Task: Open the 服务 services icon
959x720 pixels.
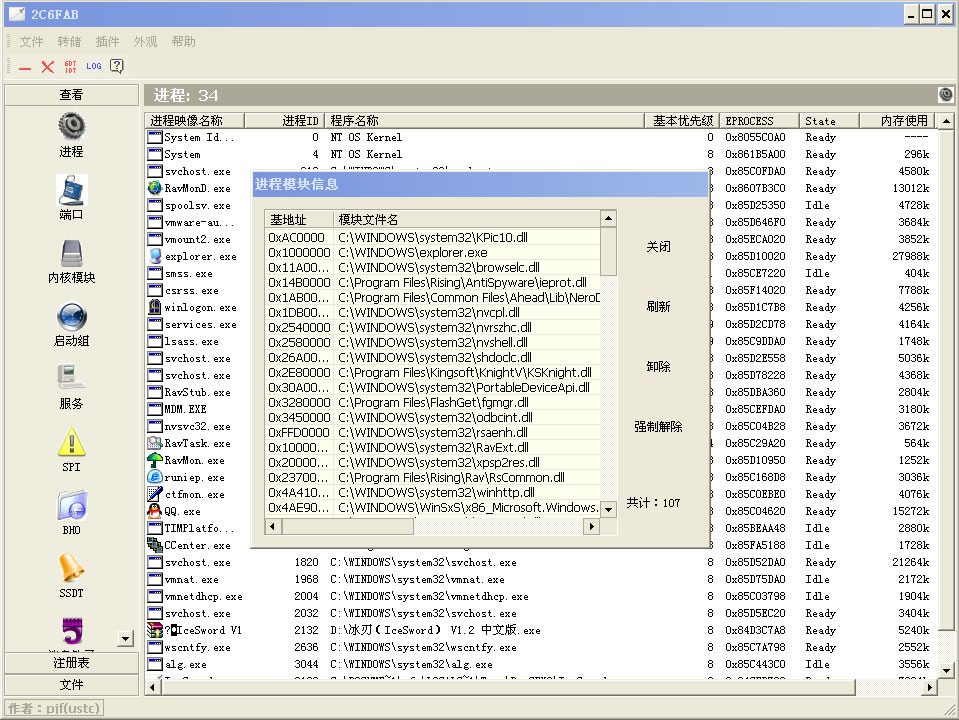Action: tap(71, 379)
